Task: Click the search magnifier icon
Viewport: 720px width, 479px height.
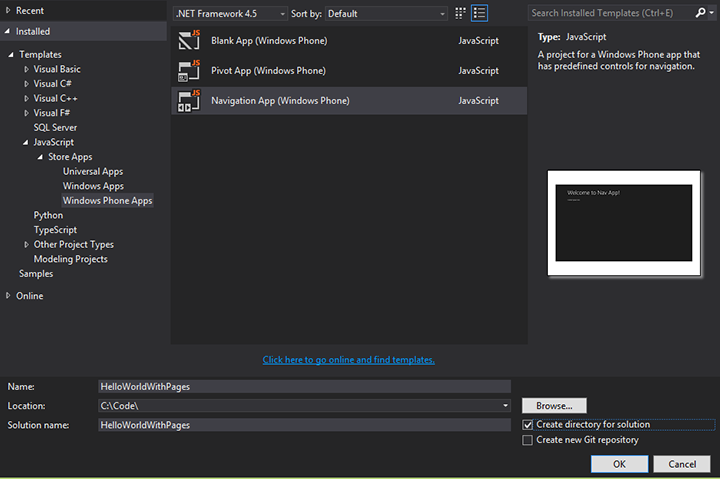Action: pos(700,13)
